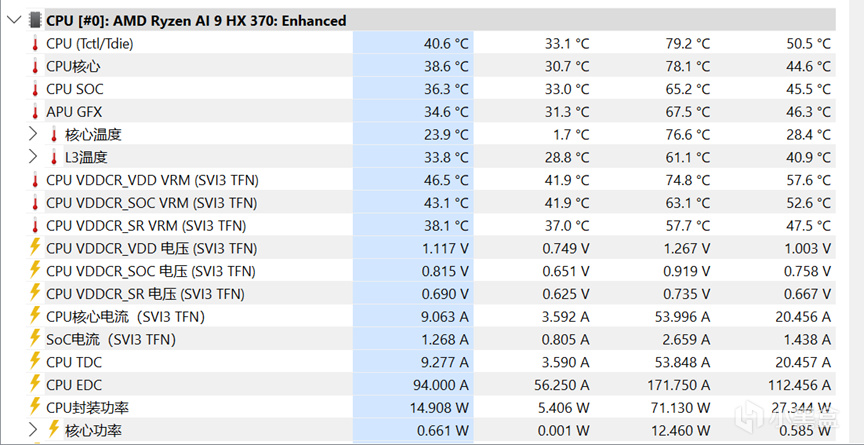Click thermometer icon beside CPU核心

coord(35,67)
